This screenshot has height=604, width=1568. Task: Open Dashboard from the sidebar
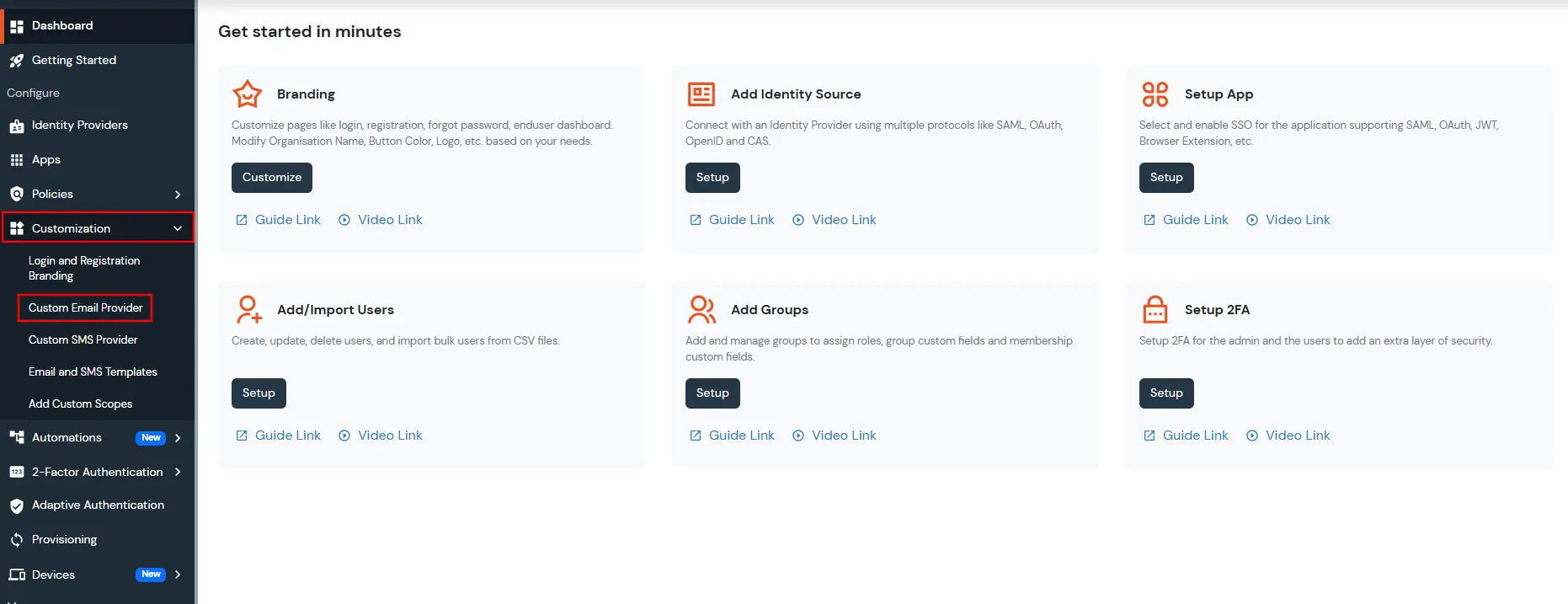[98, 26]
